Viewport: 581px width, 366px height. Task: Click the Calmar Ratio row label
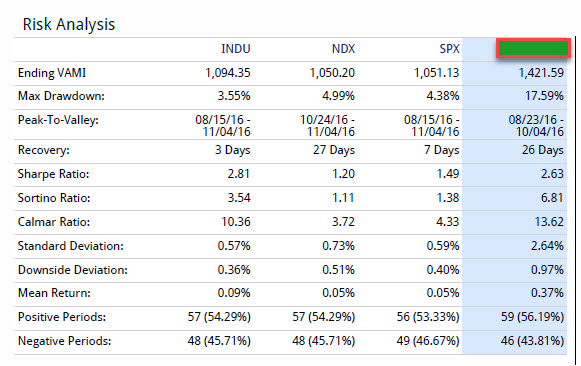click(54, 222)
